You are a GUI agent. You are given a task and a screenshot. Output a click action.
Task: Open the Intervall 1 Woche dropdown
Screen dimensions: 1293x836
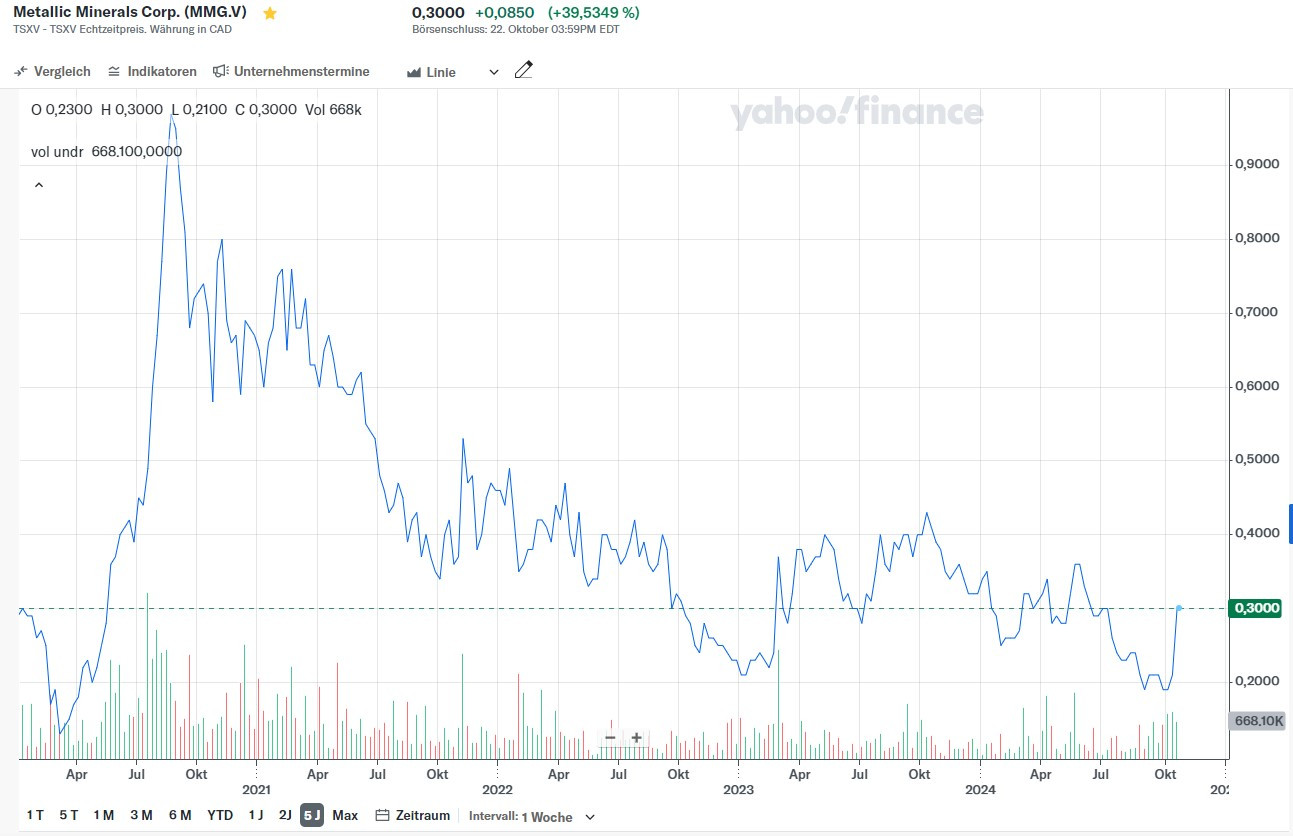point(532,816)
